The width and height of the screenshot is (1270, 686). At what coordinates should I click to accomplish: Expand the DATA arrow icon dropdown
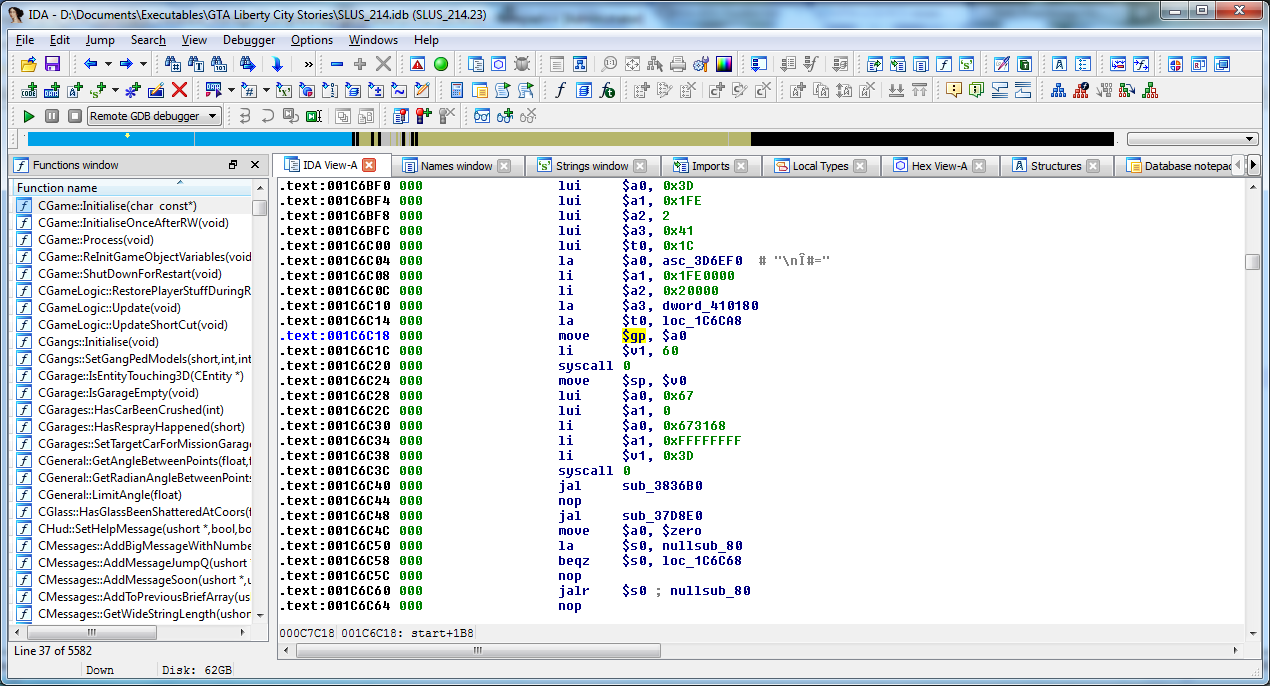[232, 90]
